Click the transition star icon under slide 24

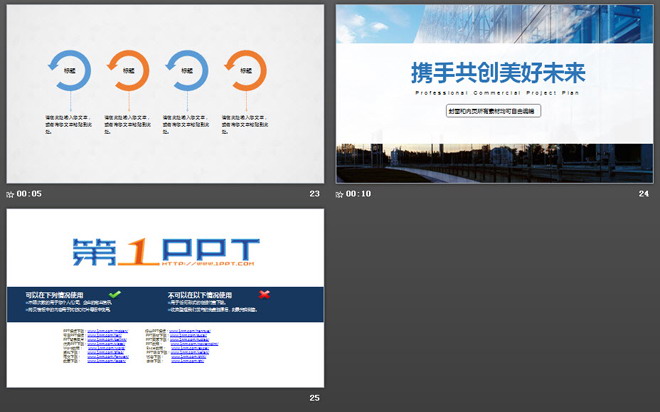pyautogui.click(x=339, y=194)
